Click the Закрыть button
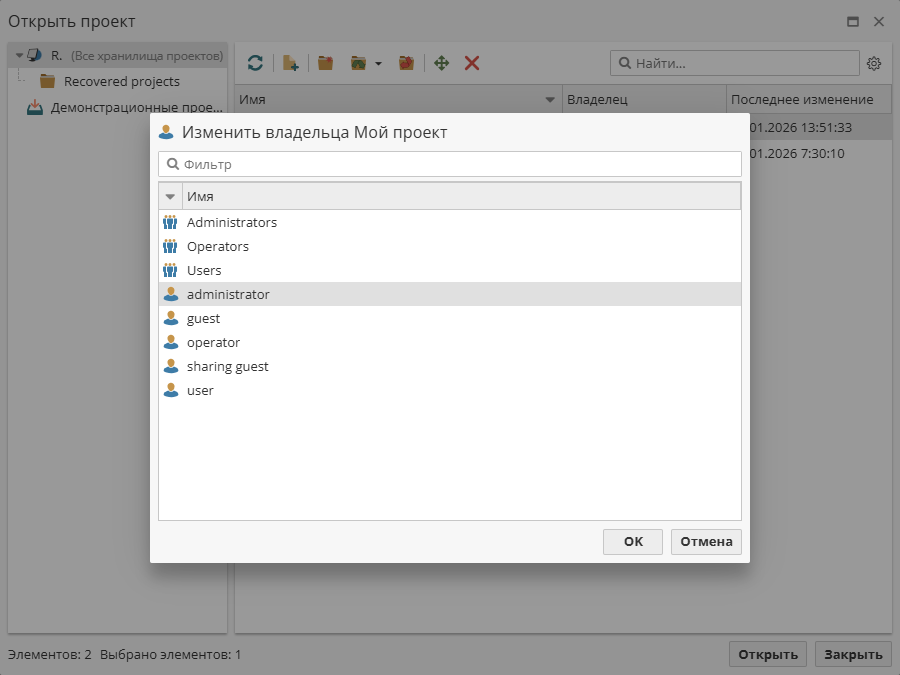900x675 pixels. click(x=852, y=653)
